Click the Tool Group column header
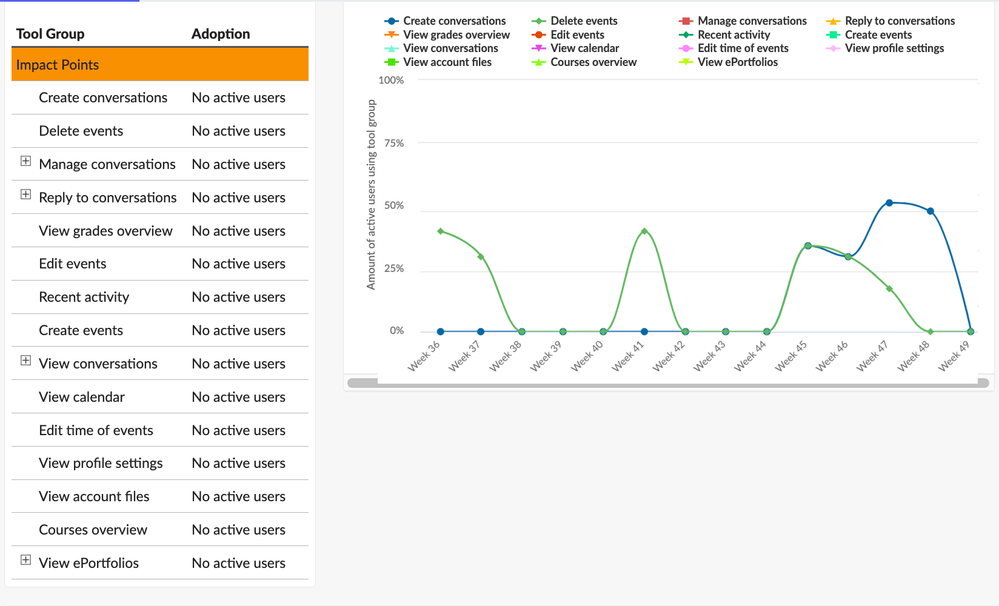Image resolution: width=999 pixels, height=606 pixels. (50, 34)
